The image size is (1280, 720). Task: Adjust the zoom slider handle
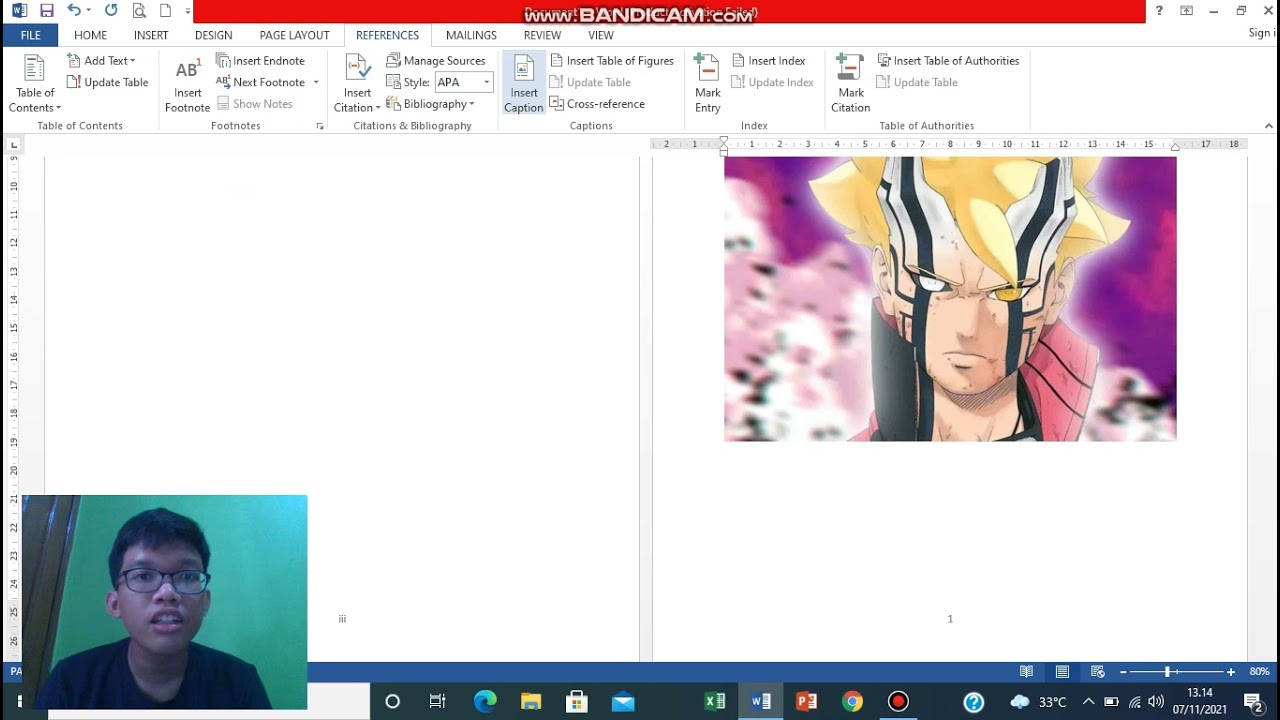click(x=1167, y=672)
